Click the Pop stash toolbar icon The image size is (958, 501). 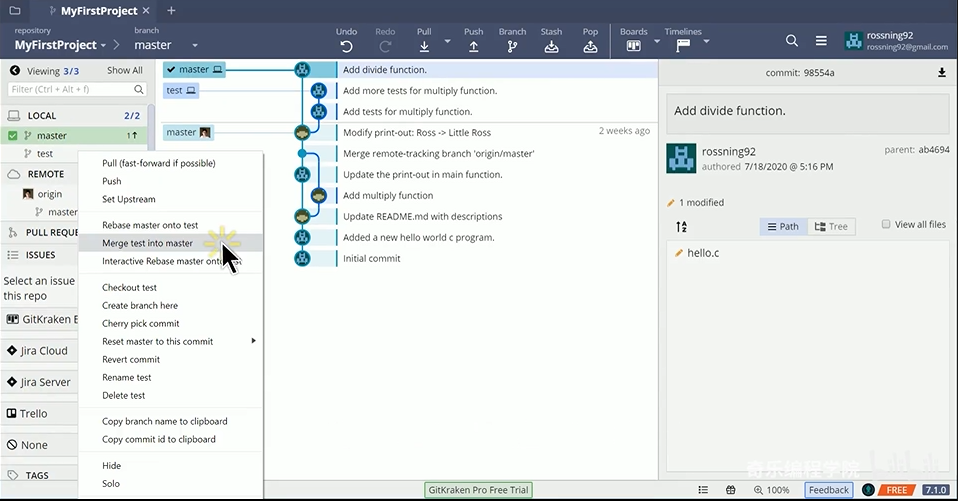click(590, 46)
